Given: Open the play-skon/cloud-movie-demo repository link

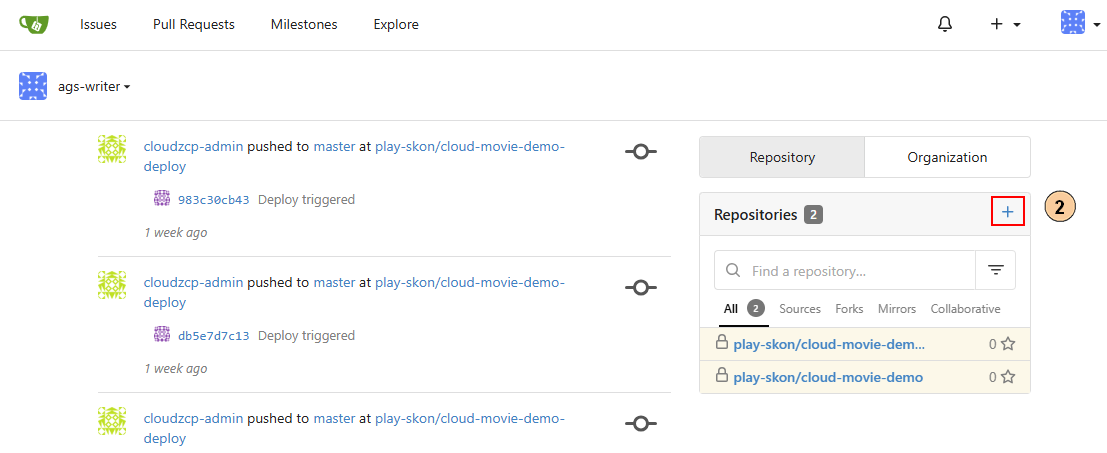Looking at the screenshot, I should [x=828, y=377].
